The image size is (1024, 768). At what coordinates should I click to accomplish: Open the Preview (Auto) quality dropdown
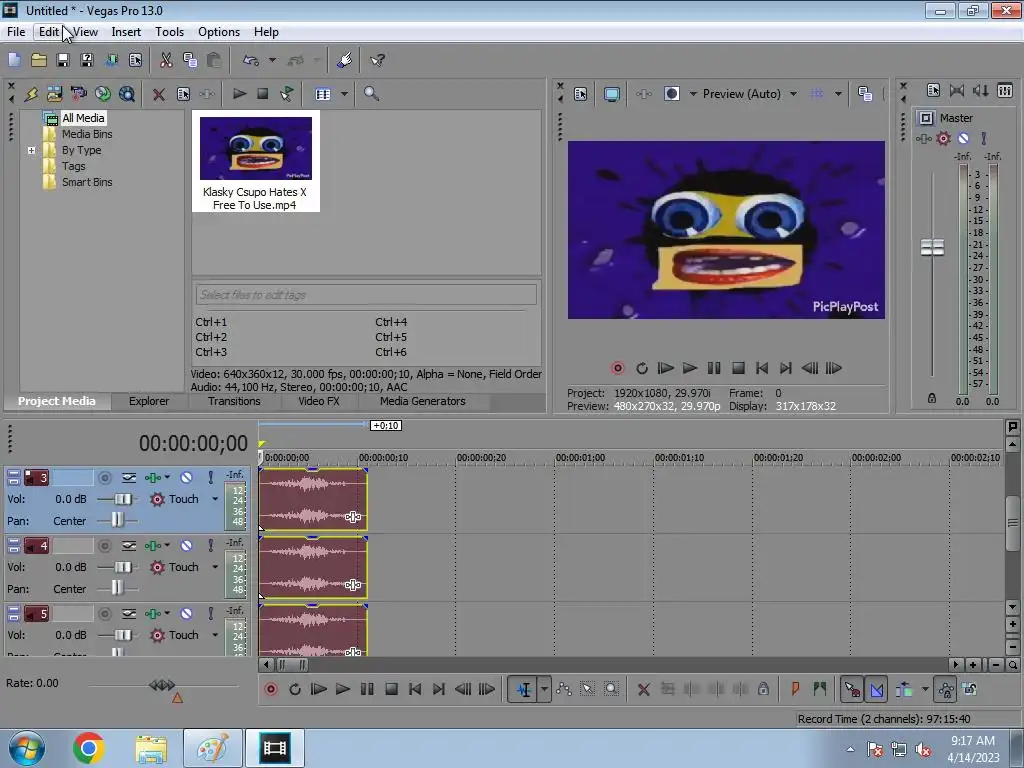(793, 94)
